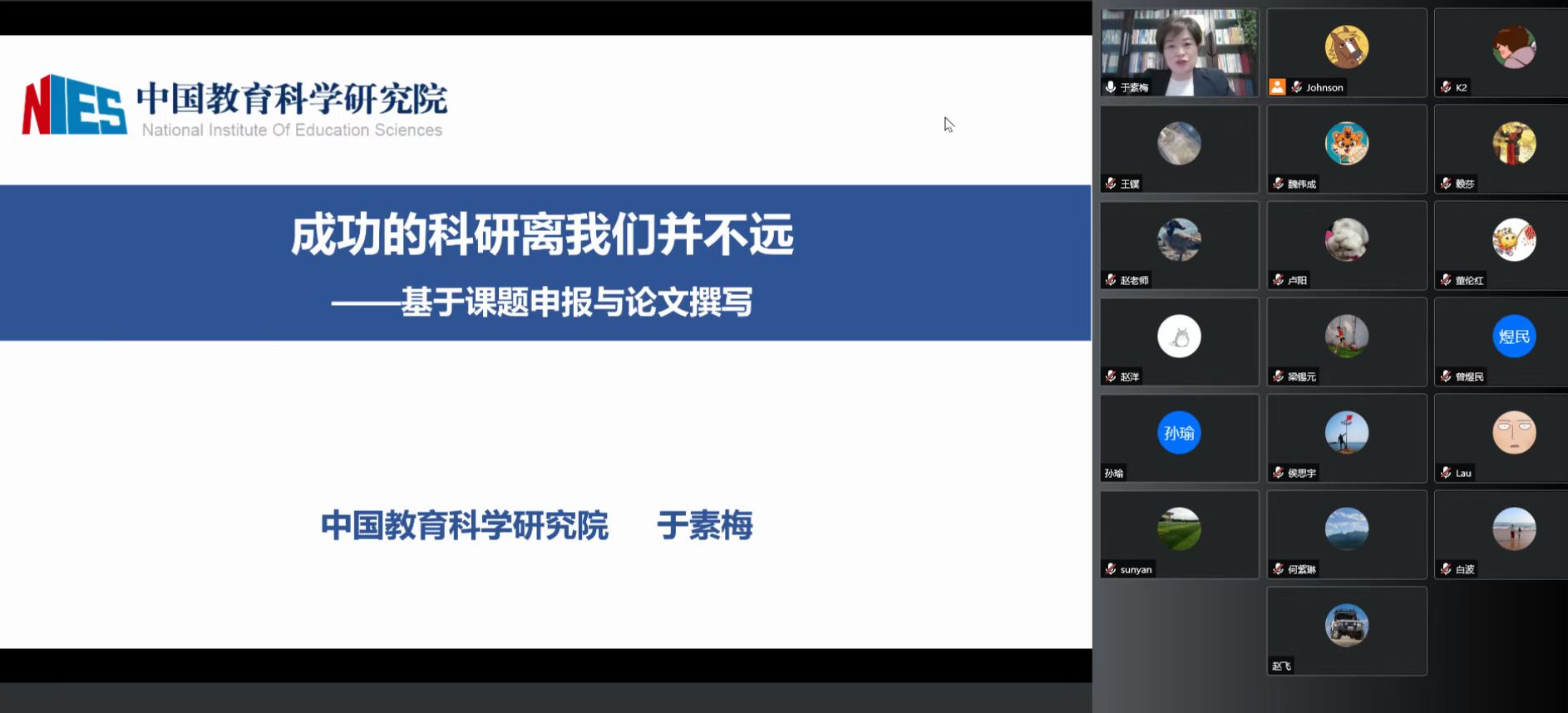Click the tiger avatar of 魏伟成
The width and height of the screenshot is (1568, 713).
click(1346, 143)
